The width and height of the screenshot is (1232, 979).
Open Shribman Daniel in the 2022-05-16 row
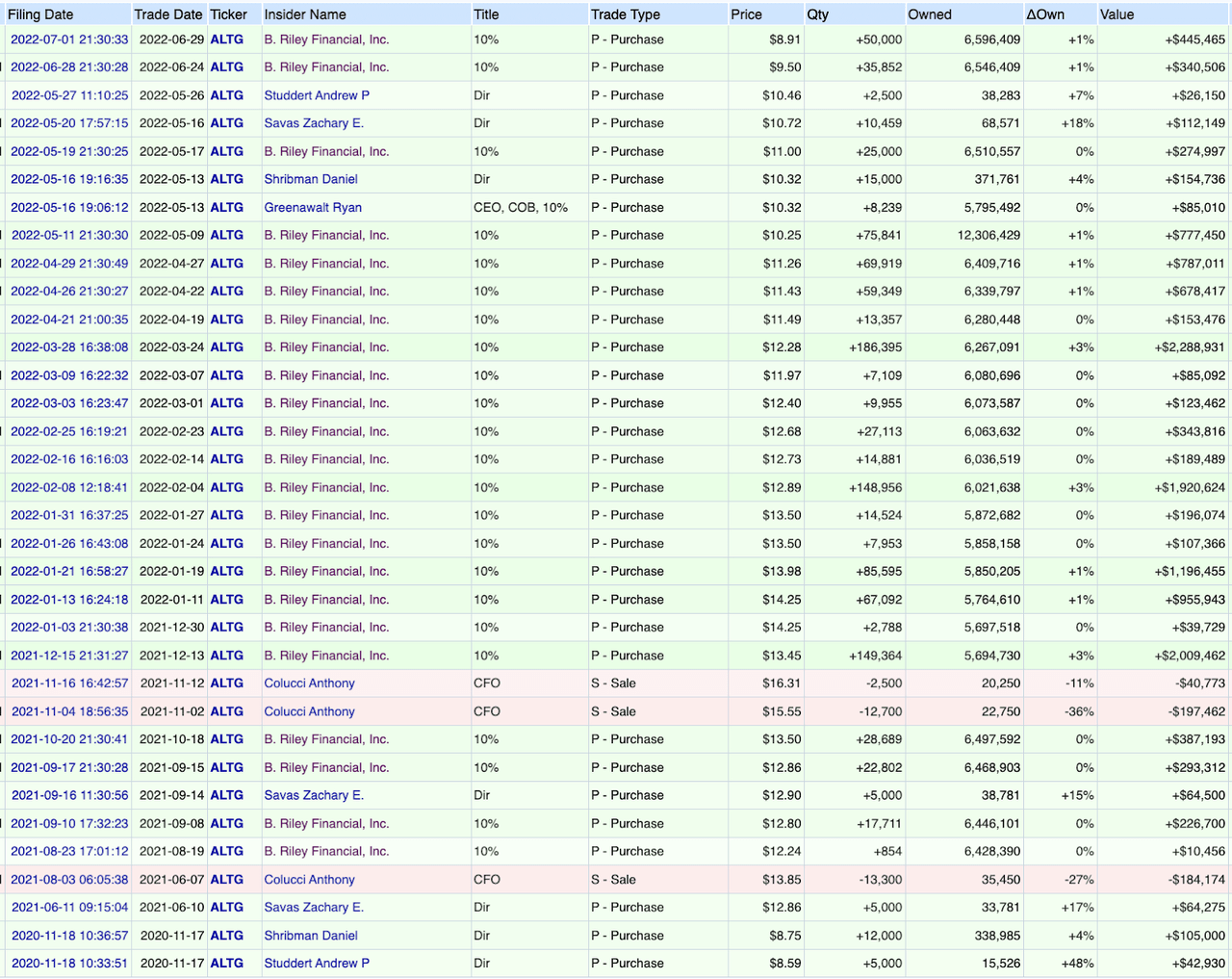click(311, 179)
